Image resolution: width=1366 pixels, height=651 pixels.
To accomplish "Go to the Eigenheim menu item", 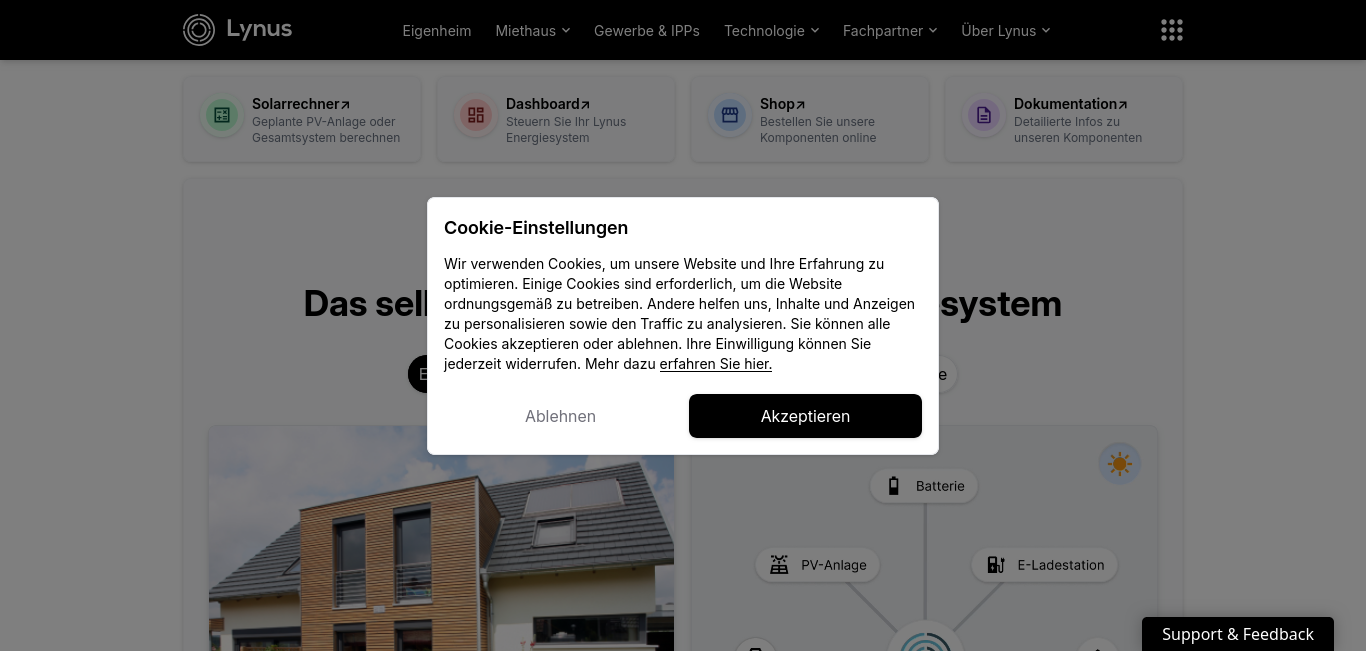I will pyautogui.click(x=437, y=31).
